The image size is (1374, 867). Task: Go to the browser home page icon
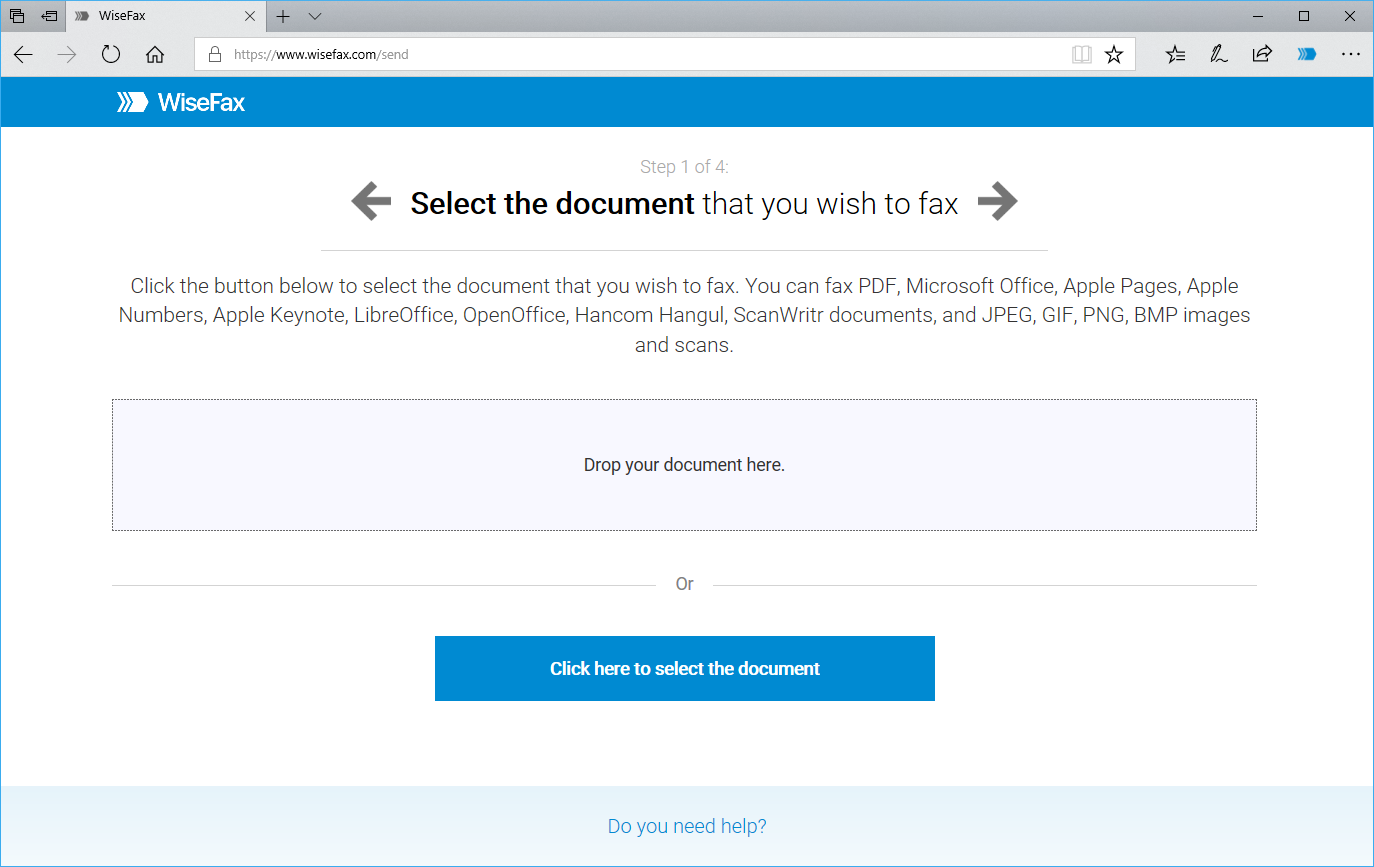tap(155, 55)
